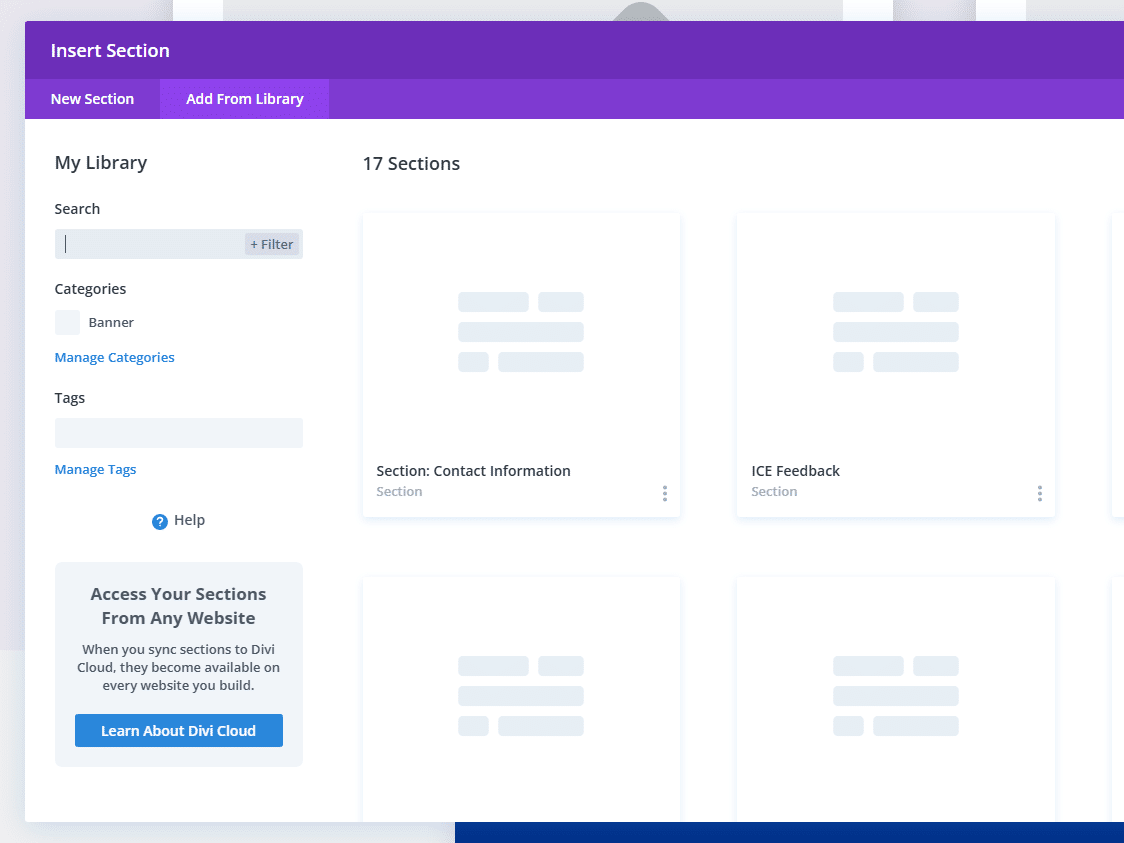The width and height of the screenshot is (1124, 843).
Task: Click Learn About Divi Cloud button
Action: pos(178,730)
